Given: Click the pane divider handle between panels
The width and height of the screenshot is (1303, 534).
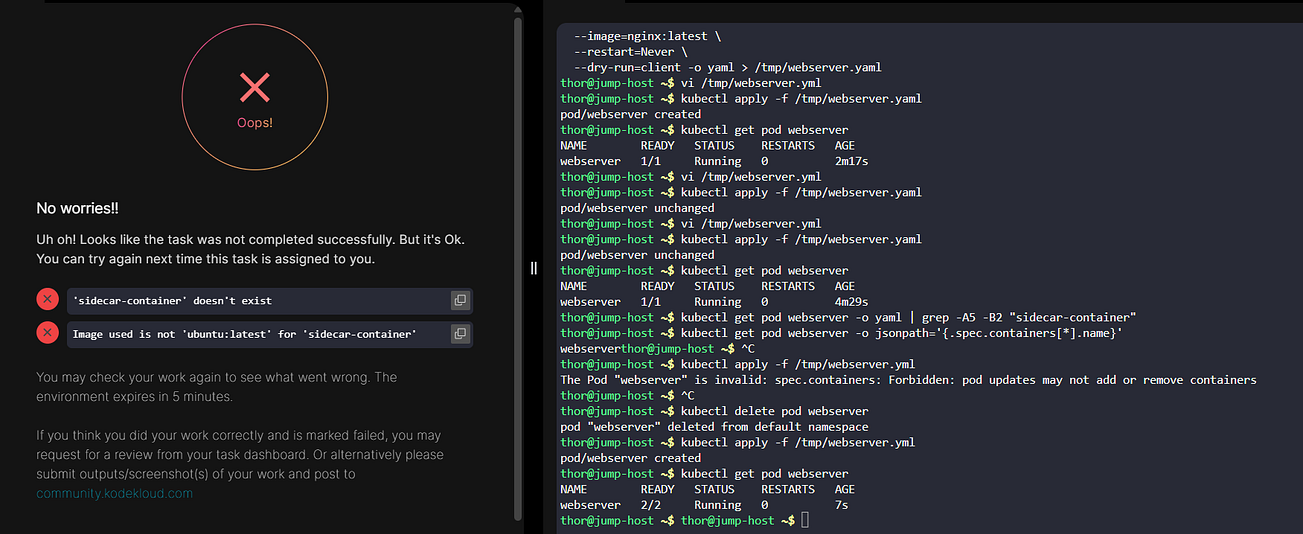Looking at the screenshot, I should [534, 267].
